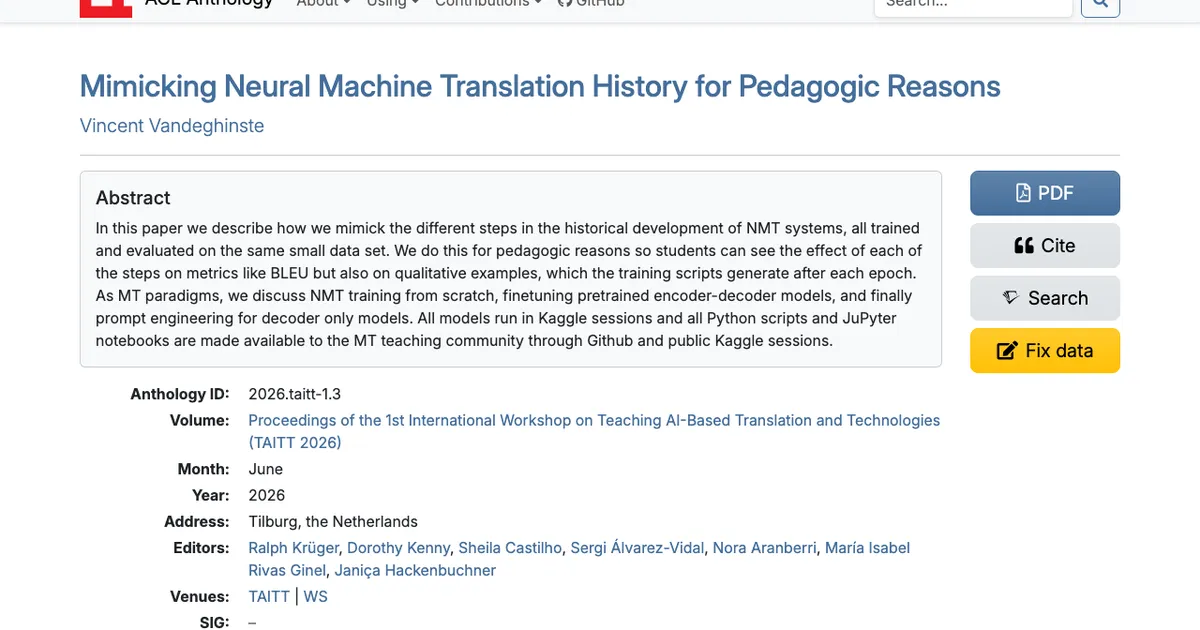
Task: Click the magnifier search button in navbar
Action: pyautogui.click(x=1101, y=6)
